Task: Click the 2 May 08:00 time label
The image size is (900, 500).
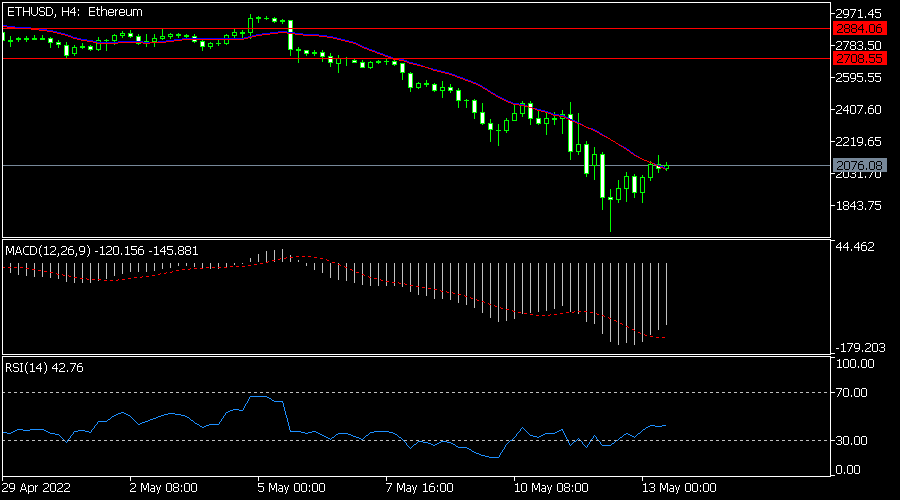Action: (164, 488)
